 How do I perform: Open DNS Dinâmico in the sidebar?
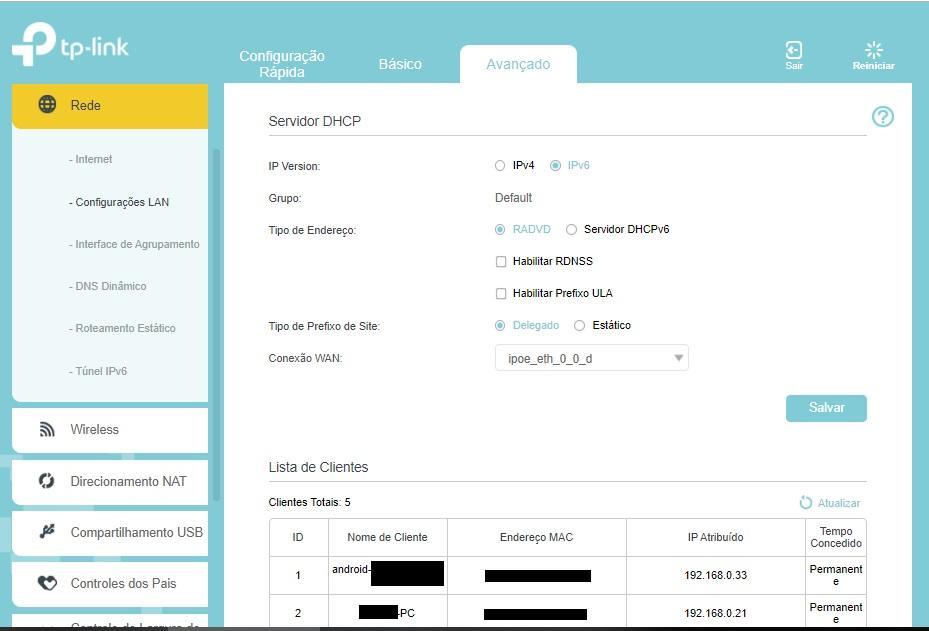click(110, 286)
